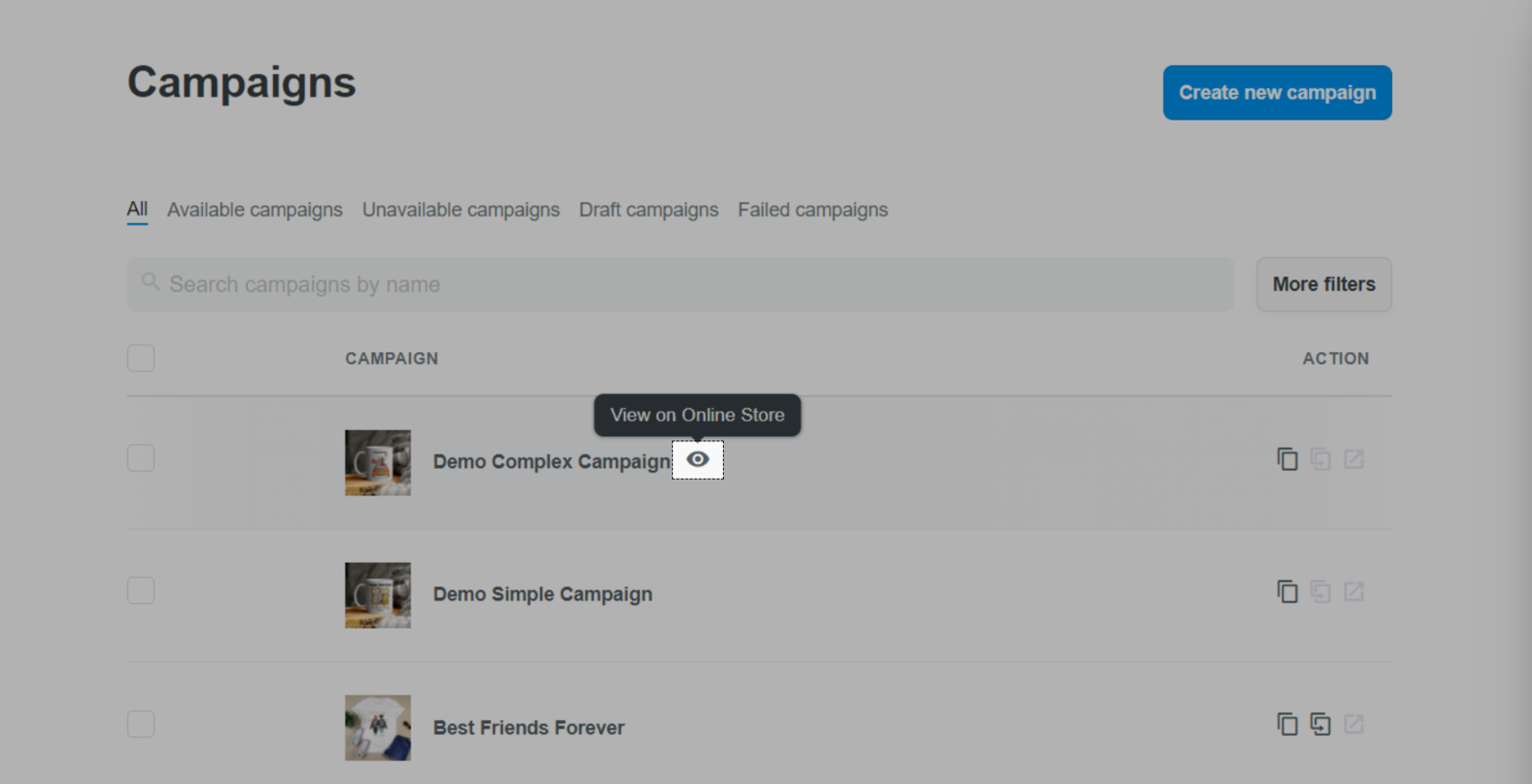Screen dimensions: 1532x784
Task: Show Failed campaigns tab
Action: tap(813, 210)
